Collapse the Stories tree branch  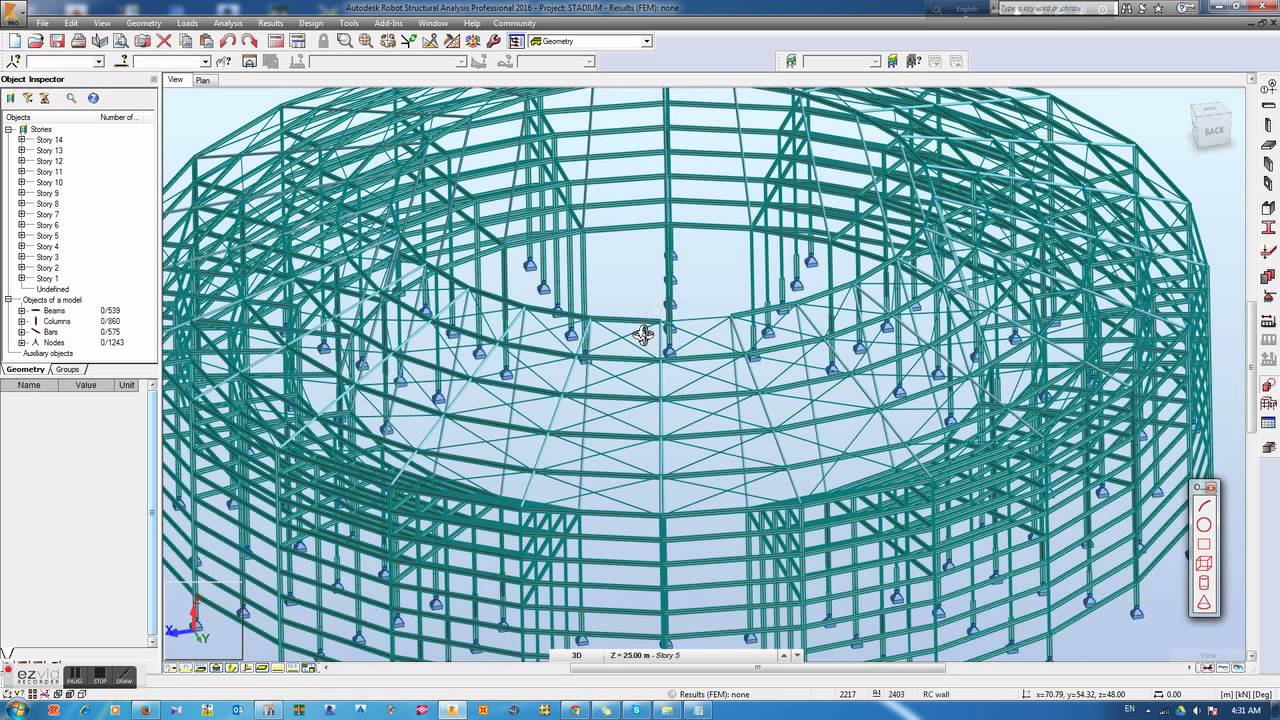(x=8, y=129)
